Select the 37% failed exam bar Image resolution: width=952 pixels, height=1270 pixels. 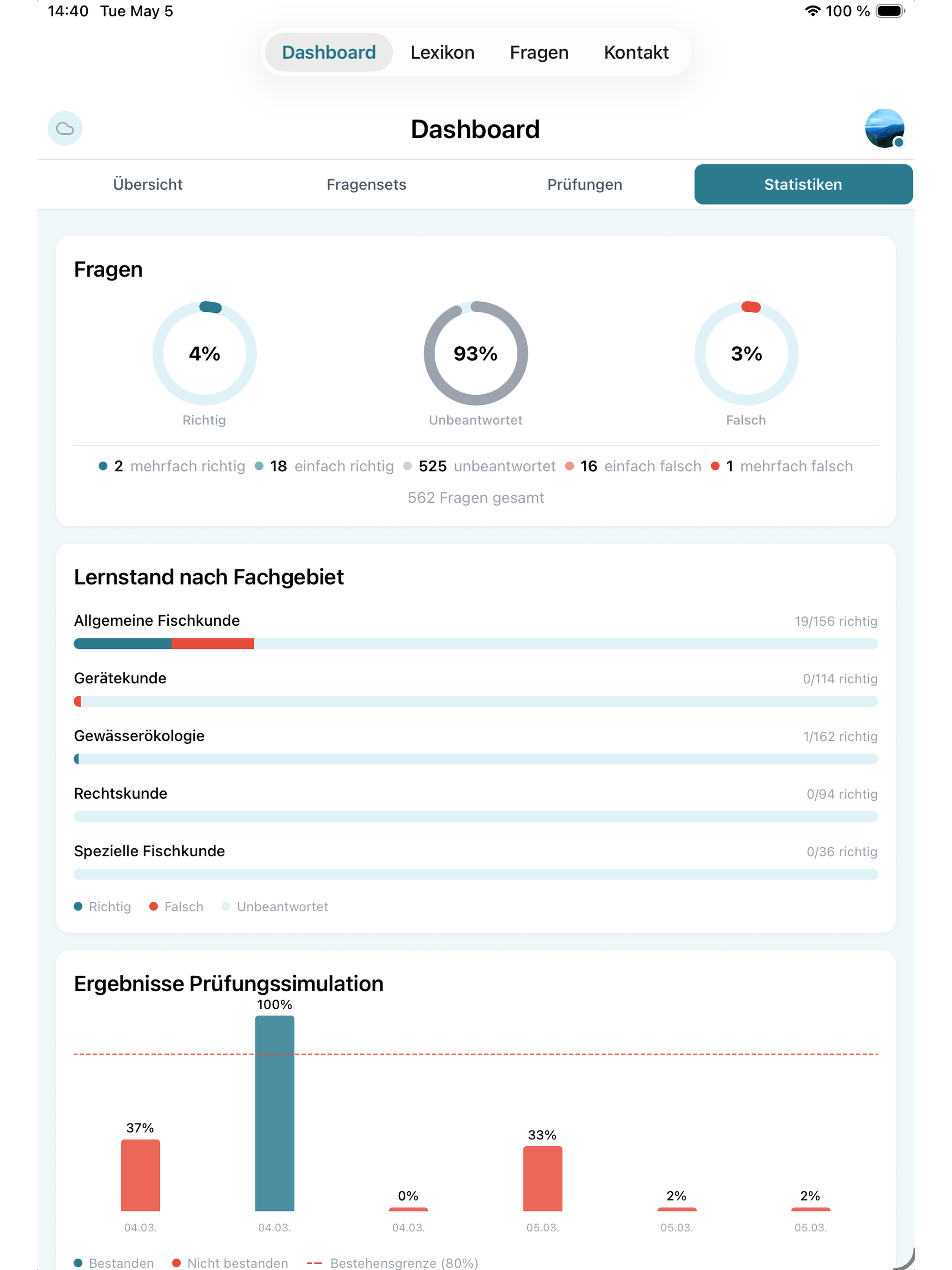140,1175
